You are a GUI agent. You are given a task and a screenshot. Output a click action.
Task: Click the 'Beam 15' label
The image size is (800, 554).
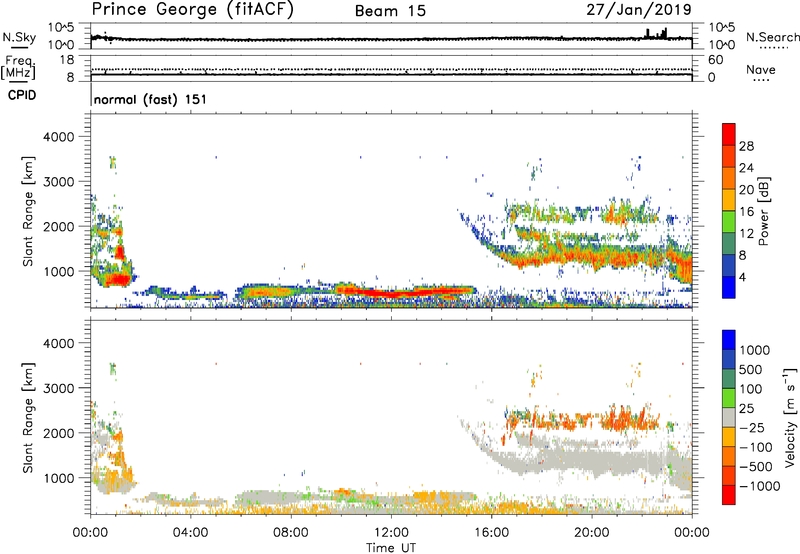point(390,11)
